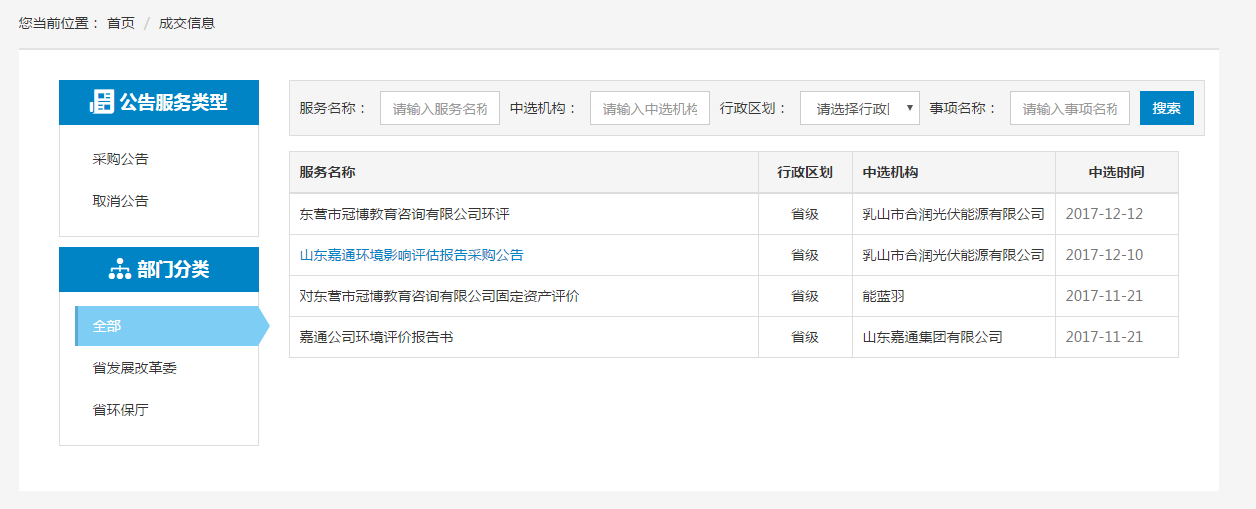This screenshot has width=1256, height=509.
Task: Focus the 服务名称 input field
Action: [439, 108]
